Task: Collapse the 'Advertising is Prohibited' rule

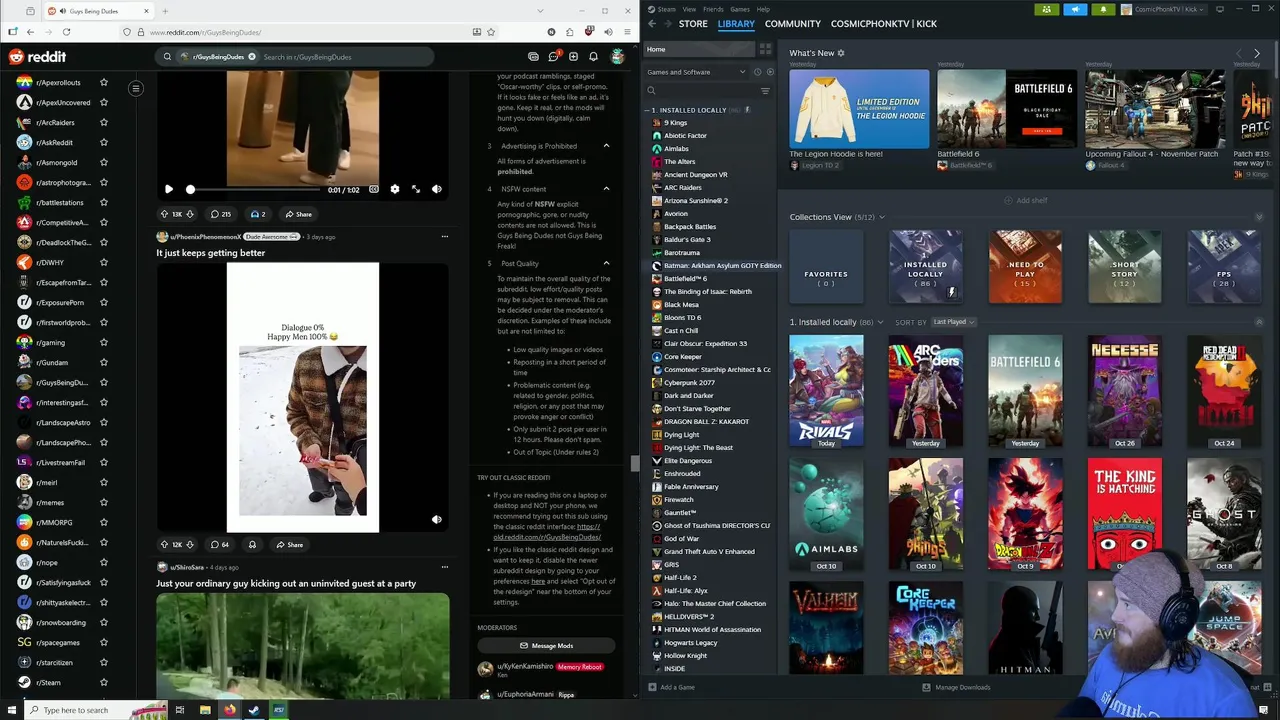Action: (x=606, y=146)
